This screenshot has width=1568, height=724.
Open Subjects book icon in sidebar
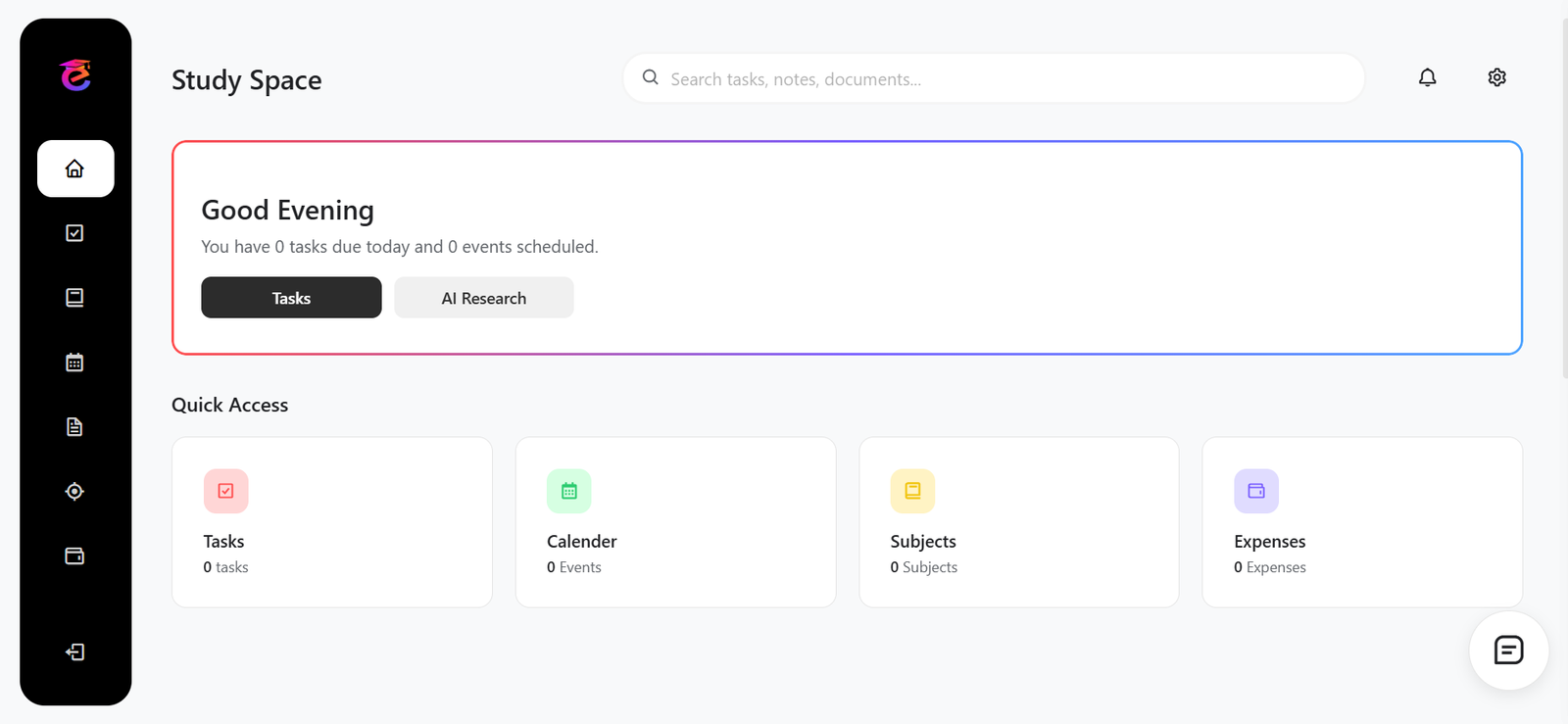click(x=74, y=298)
